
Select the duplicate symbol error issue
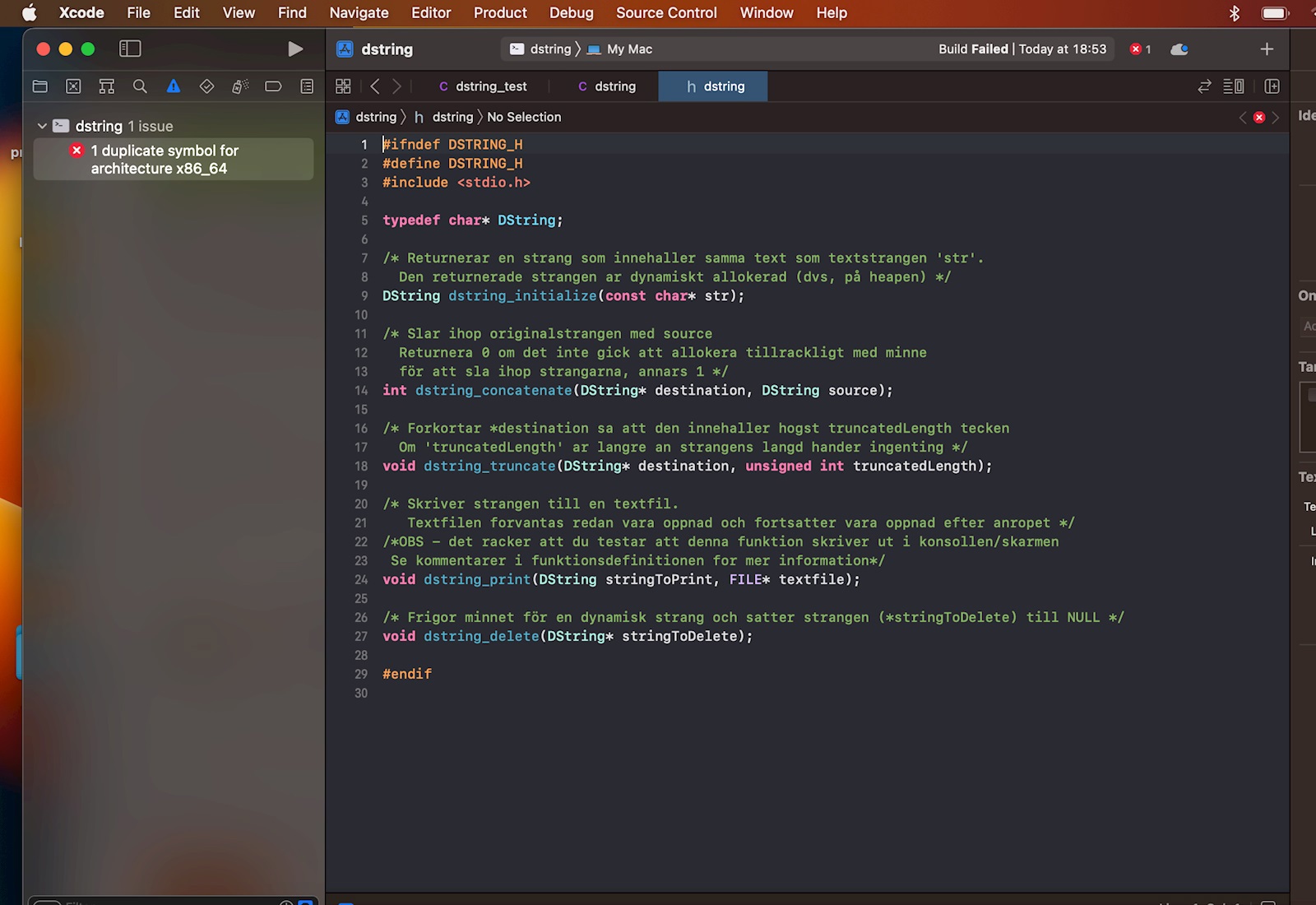[x=164, y=160]
